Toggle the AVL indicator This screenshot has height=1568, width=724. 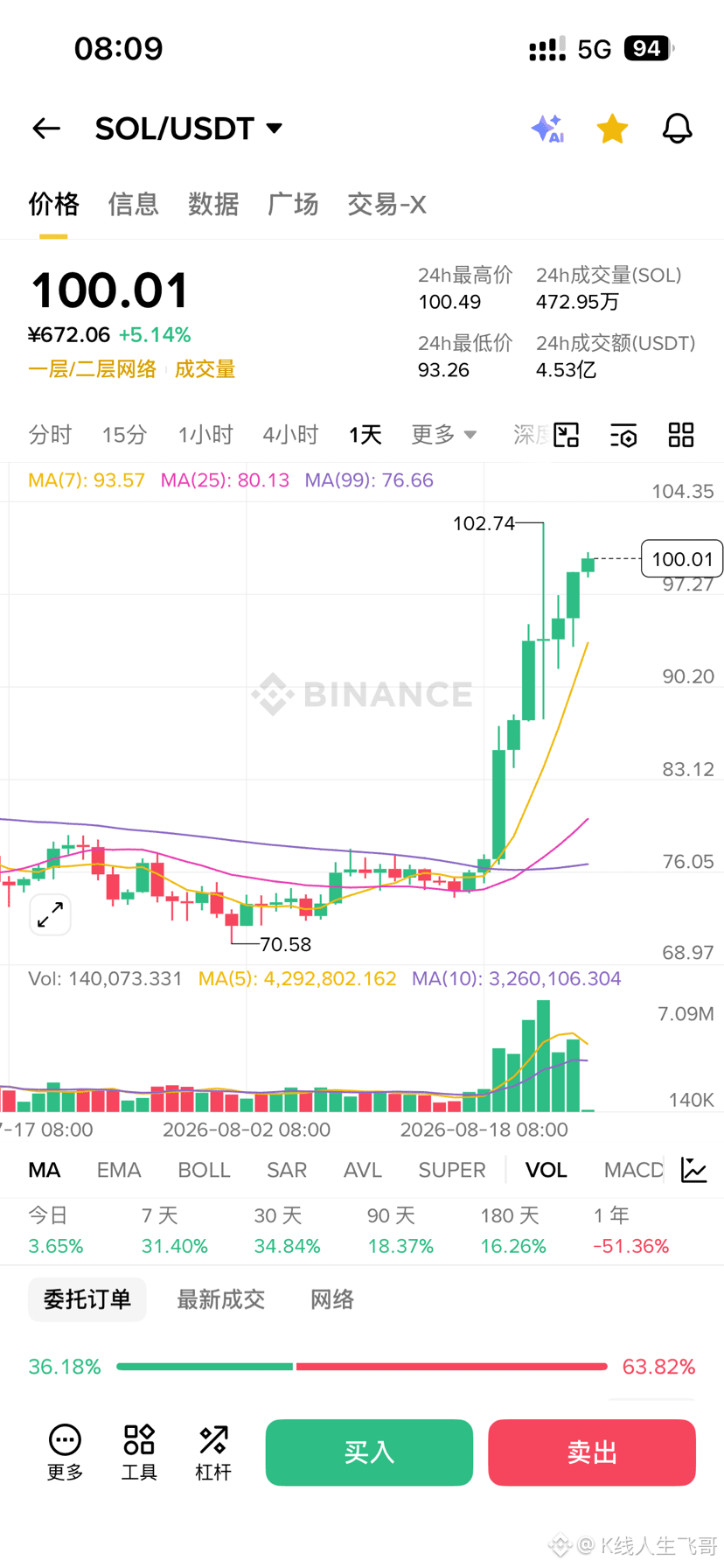click(363, 1171)
